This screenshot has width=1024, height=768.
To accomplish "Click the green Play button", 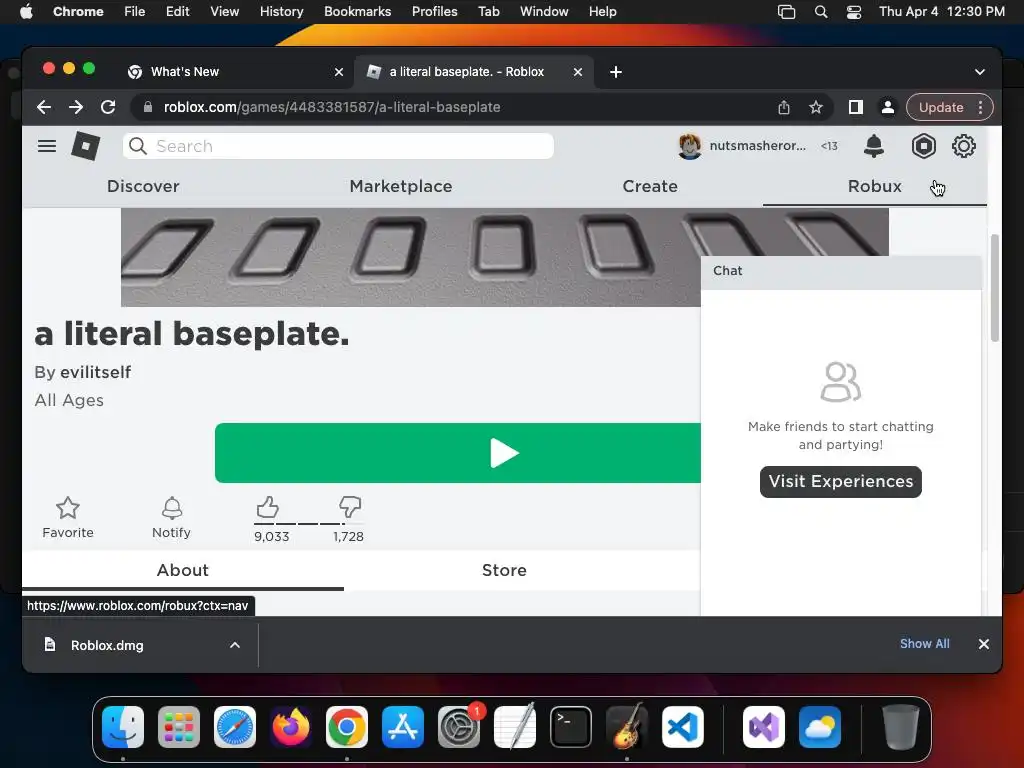I will (x=458, y=453).
